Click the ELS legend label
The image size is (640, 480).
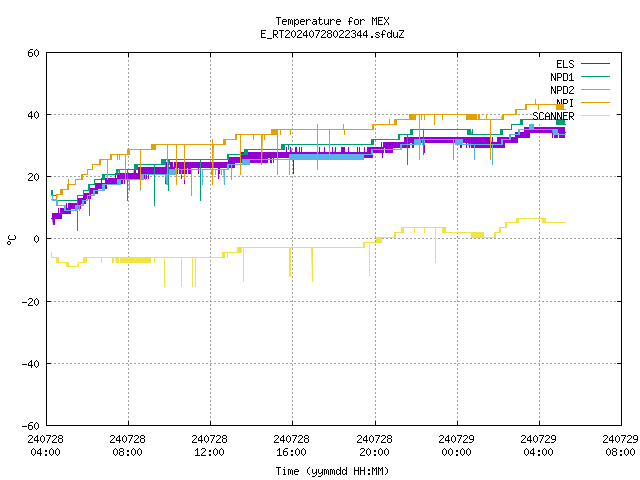(x=565, y=64)
